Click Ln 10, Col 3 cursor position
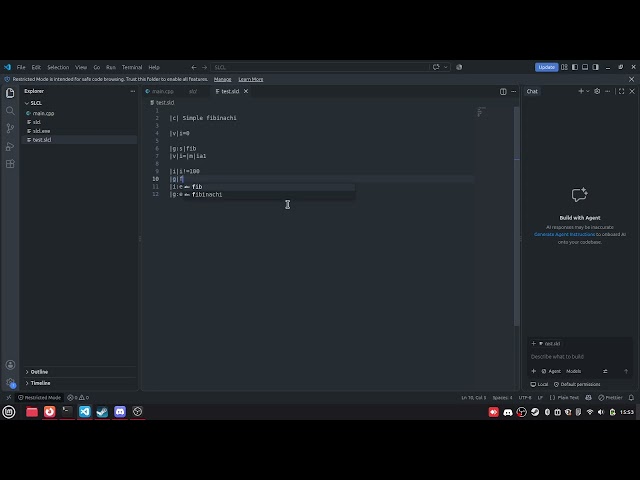 (473, 398)
